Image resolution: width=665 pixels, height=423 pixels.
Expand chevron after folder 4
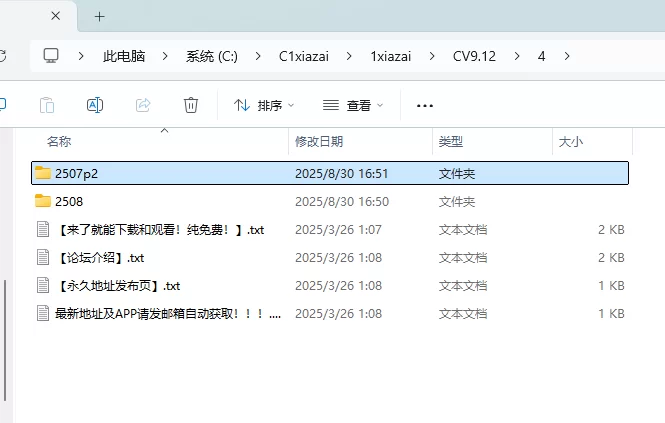567,56
